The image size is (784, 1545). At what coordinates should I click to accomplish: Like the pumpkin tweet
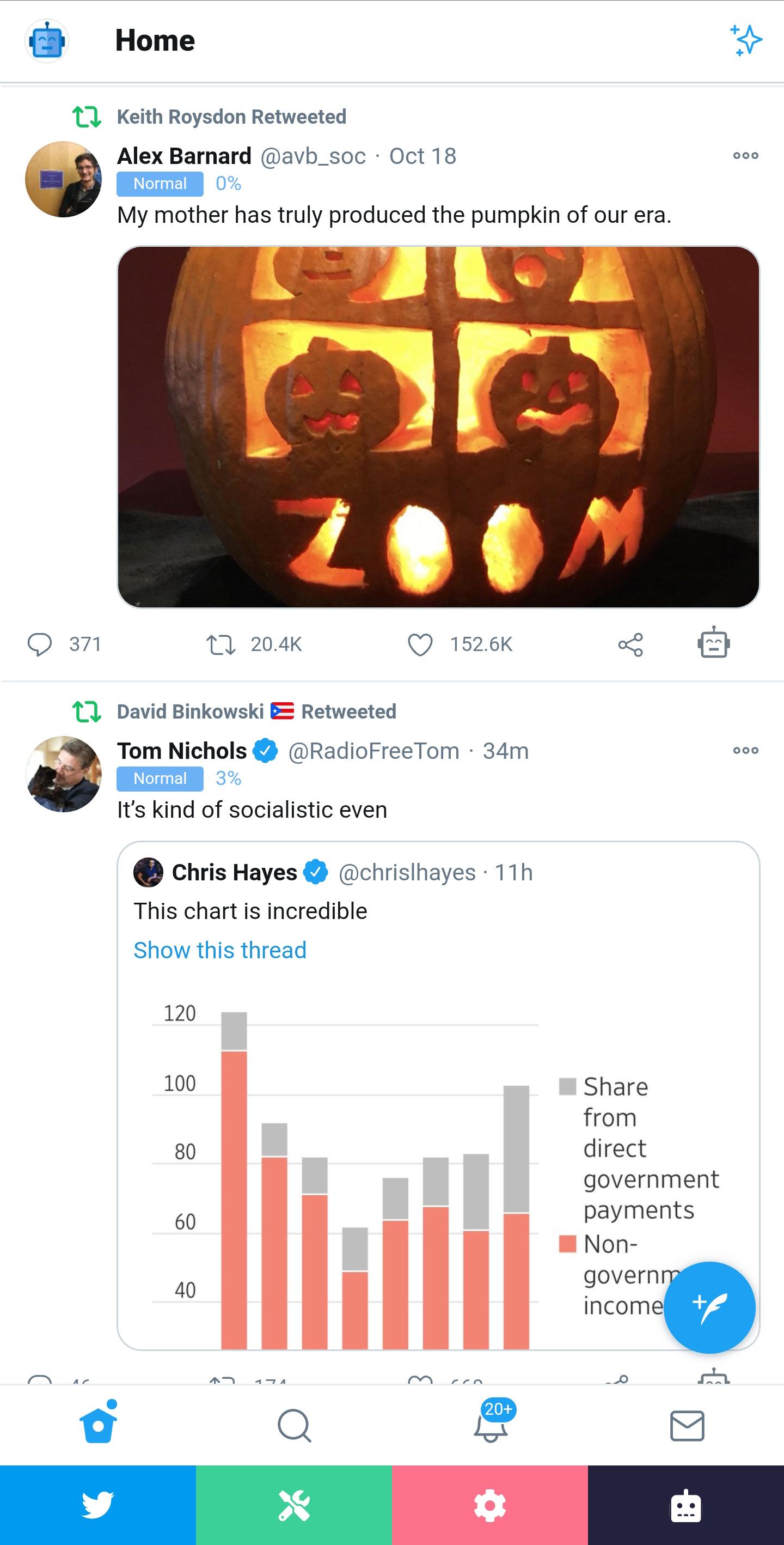pyautogui.click(x=420, y=645)
